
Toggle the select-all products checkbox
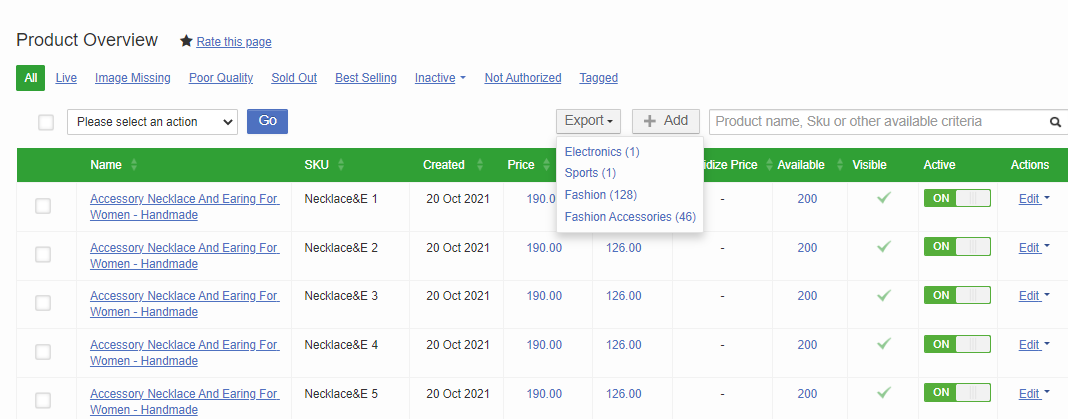(46, 122)
